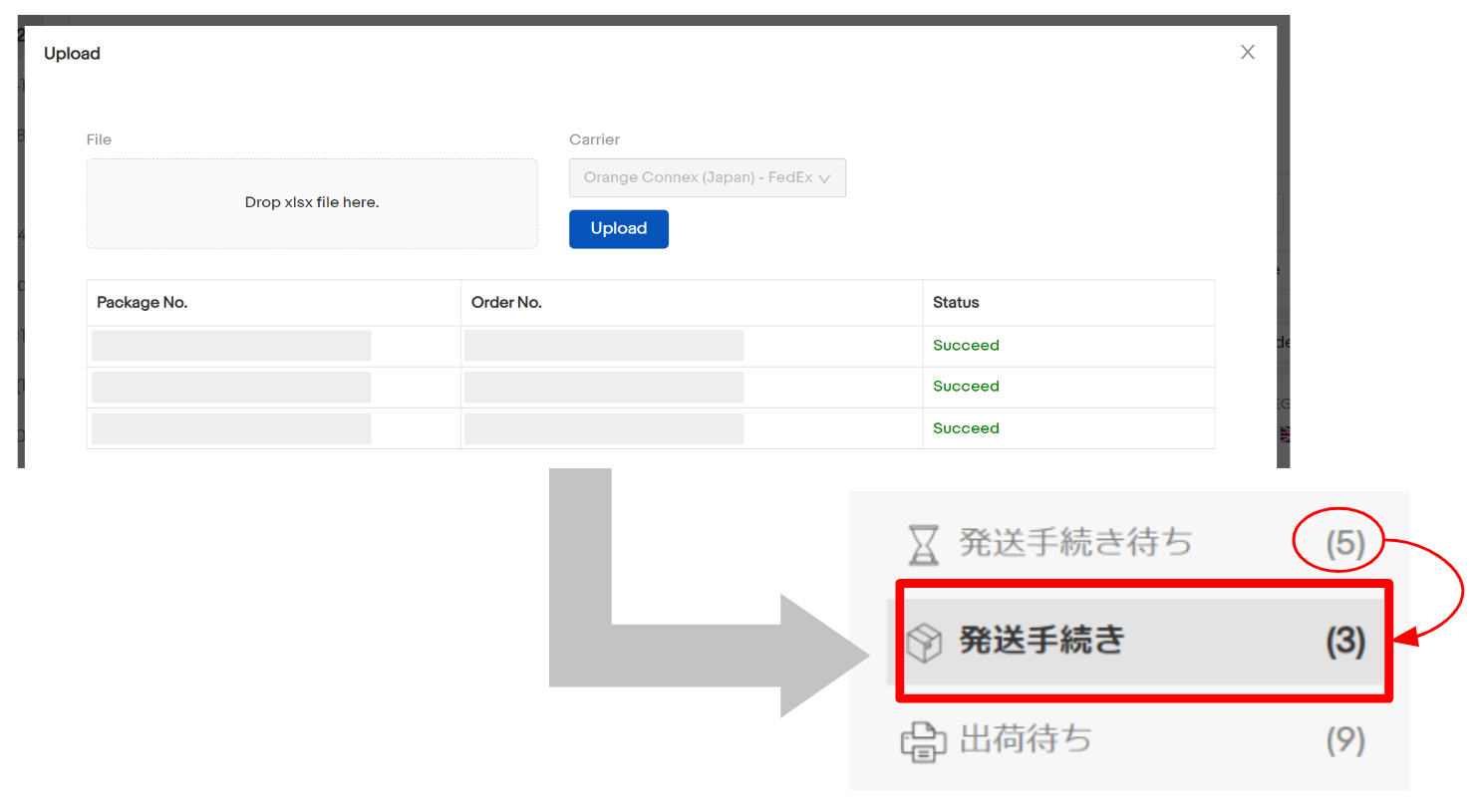The width and height of the screenshot is (1482, 812).
Task: Click the 'Drop xlsx file here' area
Action: click(x=312, y=203)
